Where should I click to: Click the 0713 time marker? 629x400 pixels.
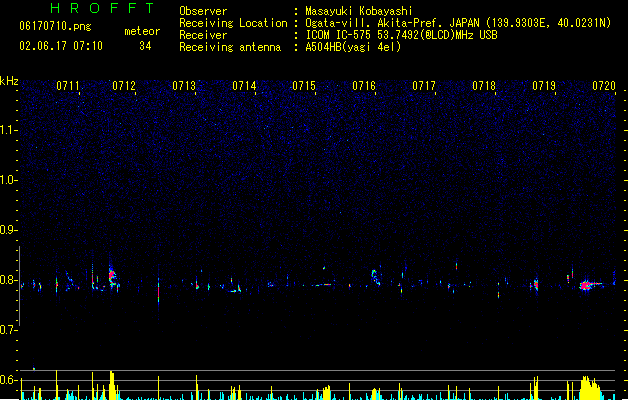(184, 86)
